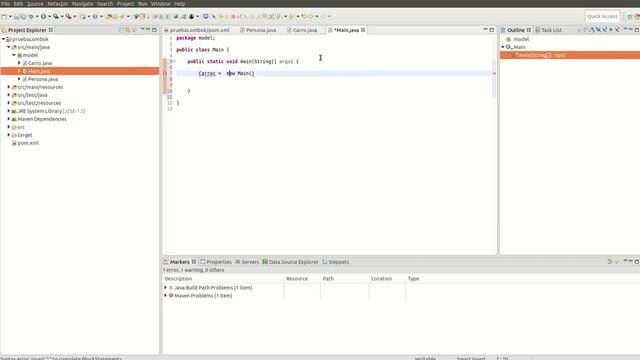Click the Save All toolbar icon
This screenshot has width=640, height=360.
(23, 16)
